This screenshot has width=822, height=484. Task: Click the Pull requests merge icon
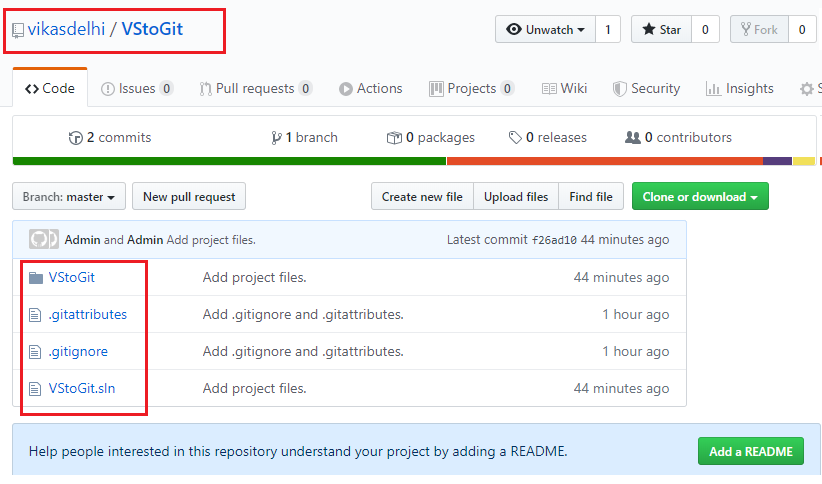(x=206, y=89)
